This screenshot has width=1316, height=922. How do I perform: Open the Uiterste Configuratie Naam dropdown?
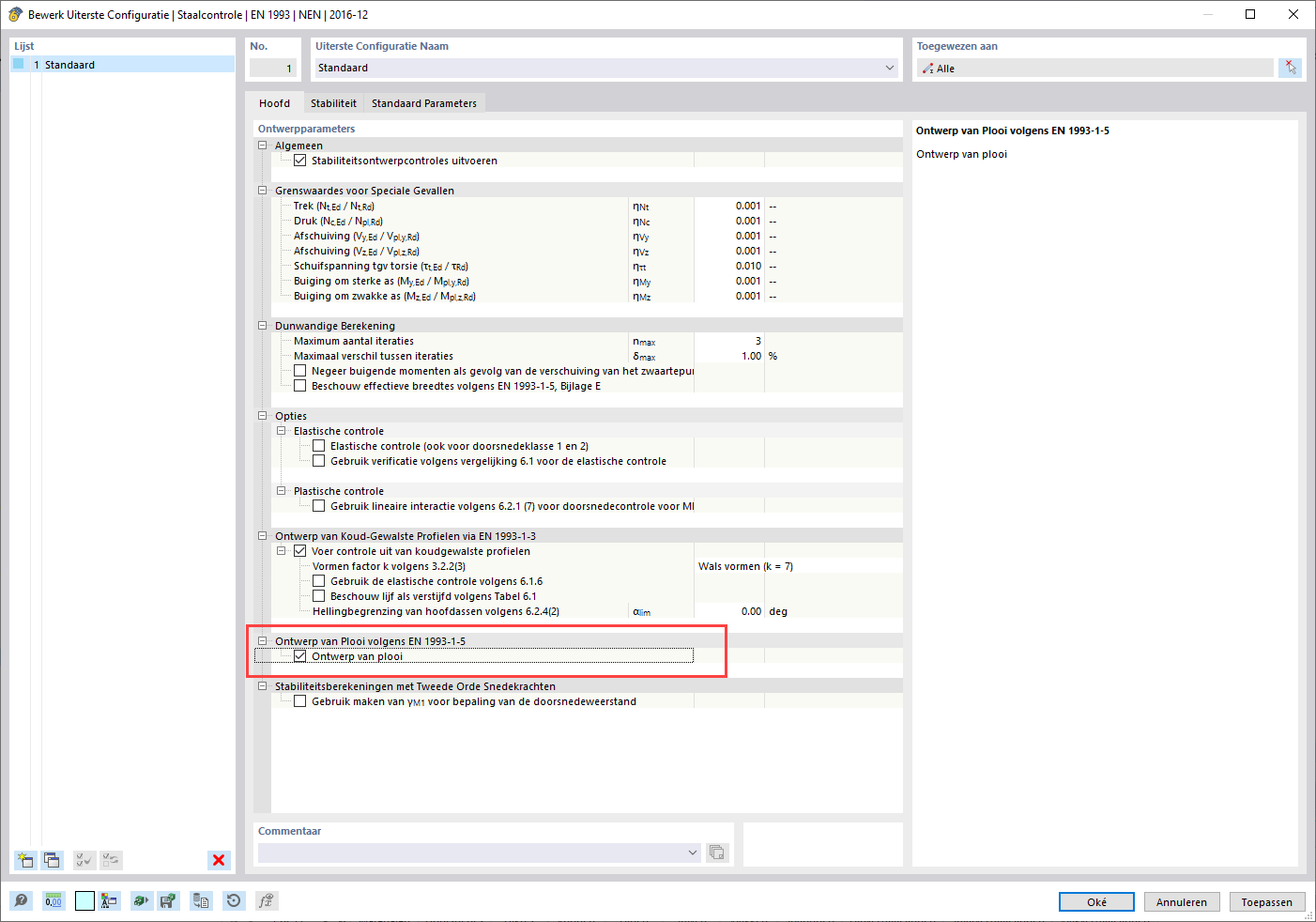coord(889,68)
